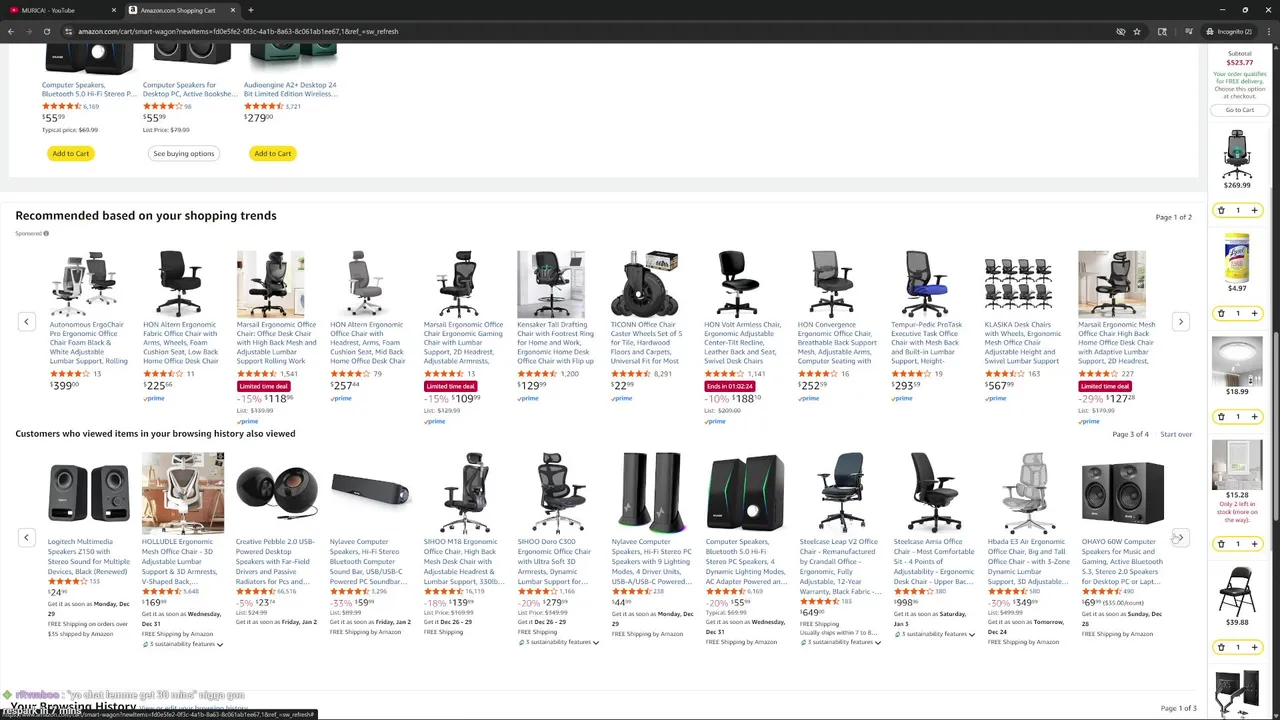This screenshot has width=1280, height=720.
Task: Open site information icon in address bar
Action: (x=68, y=31)
